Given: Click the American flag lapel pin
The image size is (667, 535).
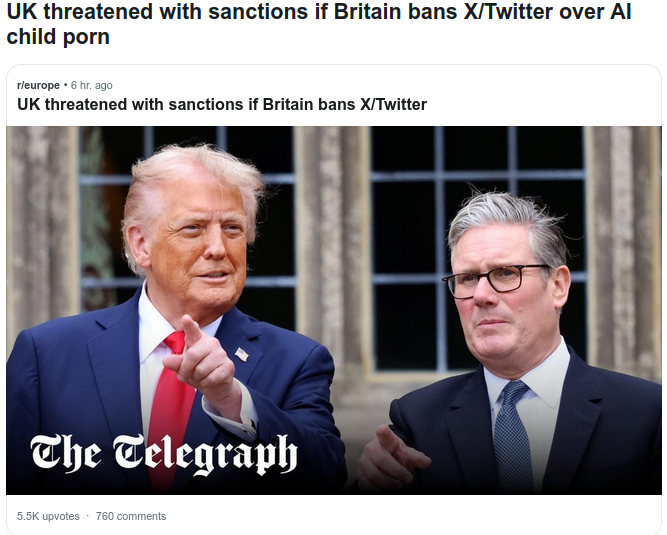Looking at the screenshot, I should tap(242, 354).
